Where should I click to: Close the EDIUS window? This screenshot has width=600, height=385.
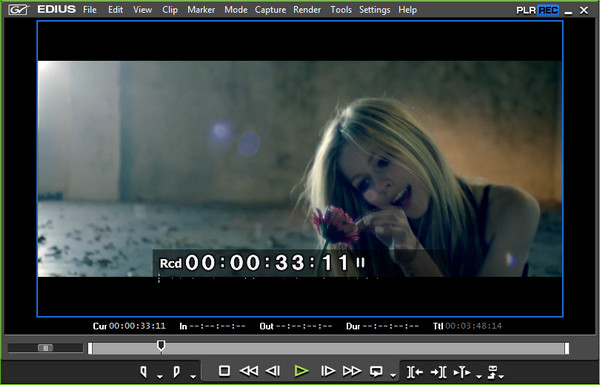(x=584, y=10)
